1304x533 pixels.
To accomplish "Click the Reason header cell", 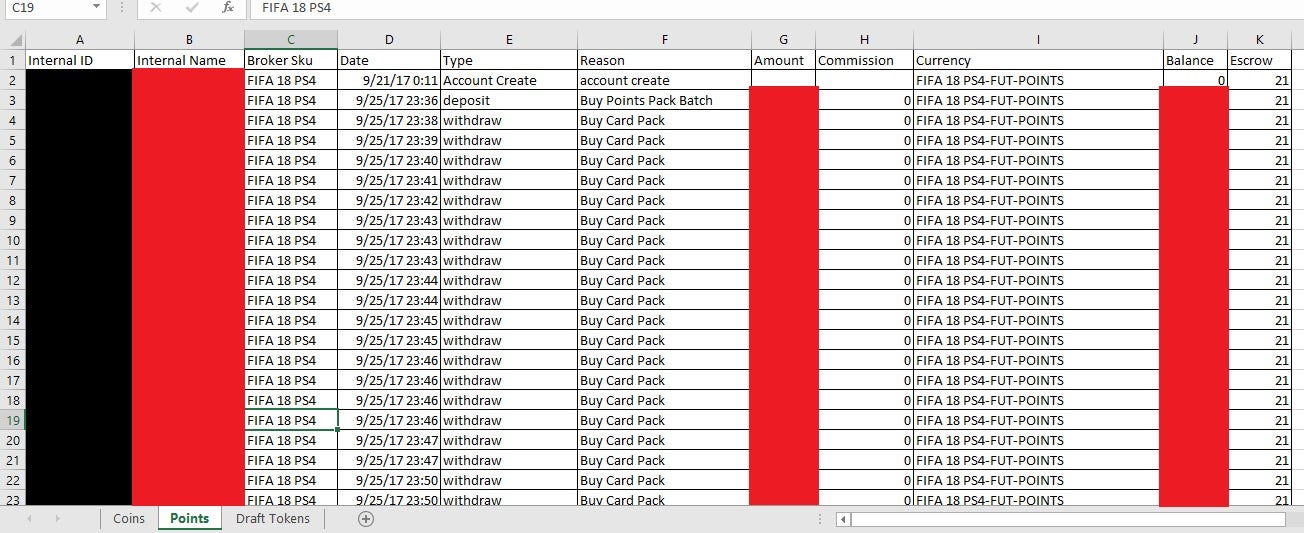I will point(664,60).
